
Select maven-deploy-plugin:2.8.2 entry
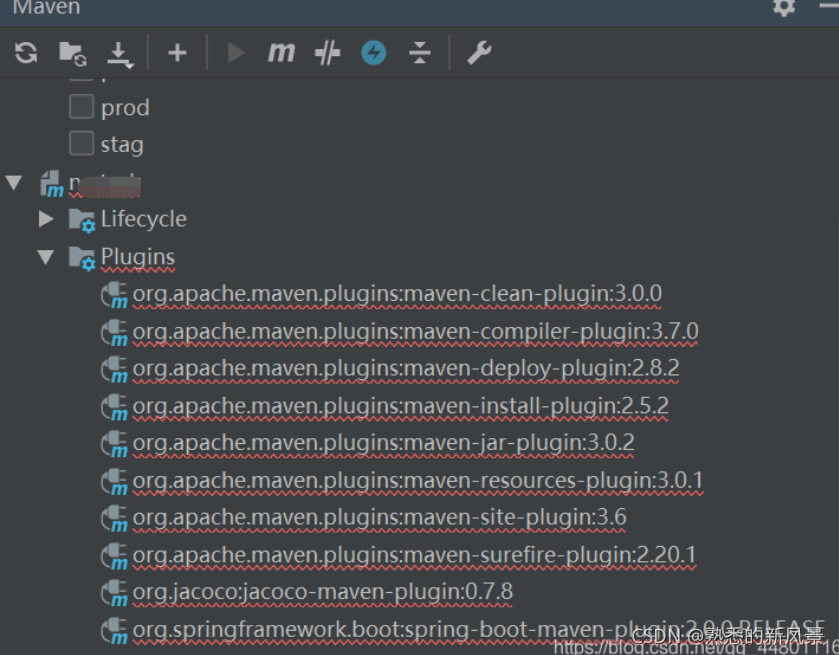406,369
